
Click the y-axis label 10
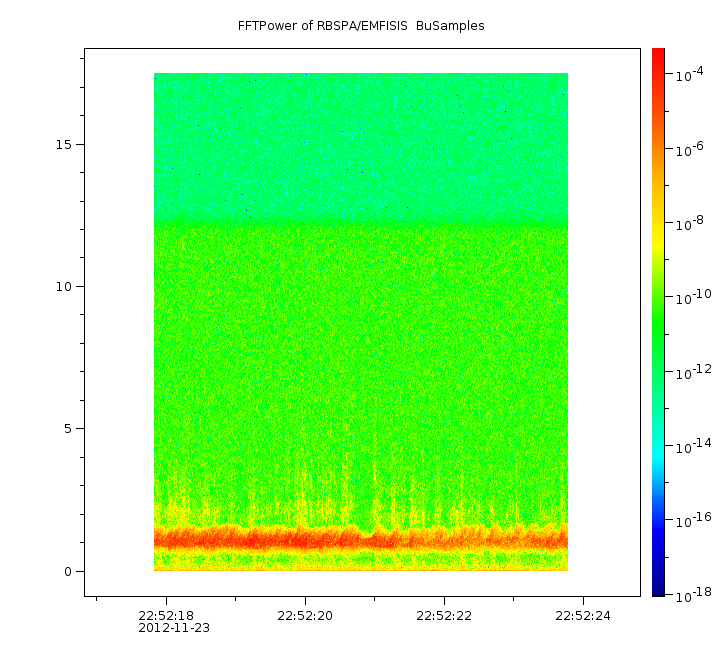pos(64,287)
